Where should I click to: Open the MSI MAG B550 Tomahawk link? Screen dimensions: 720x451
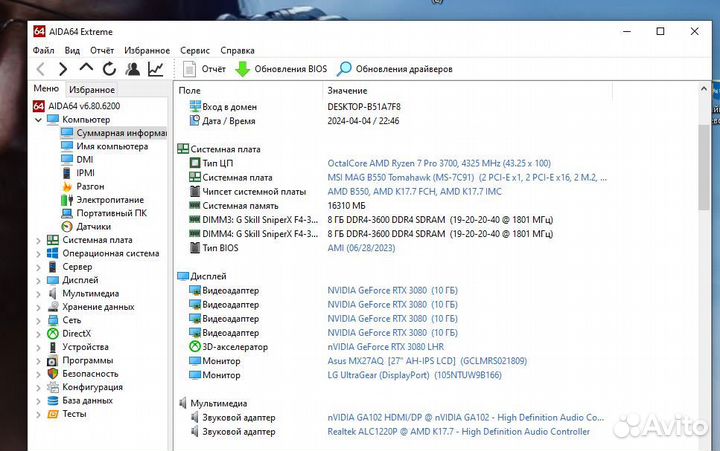(467, 177)
